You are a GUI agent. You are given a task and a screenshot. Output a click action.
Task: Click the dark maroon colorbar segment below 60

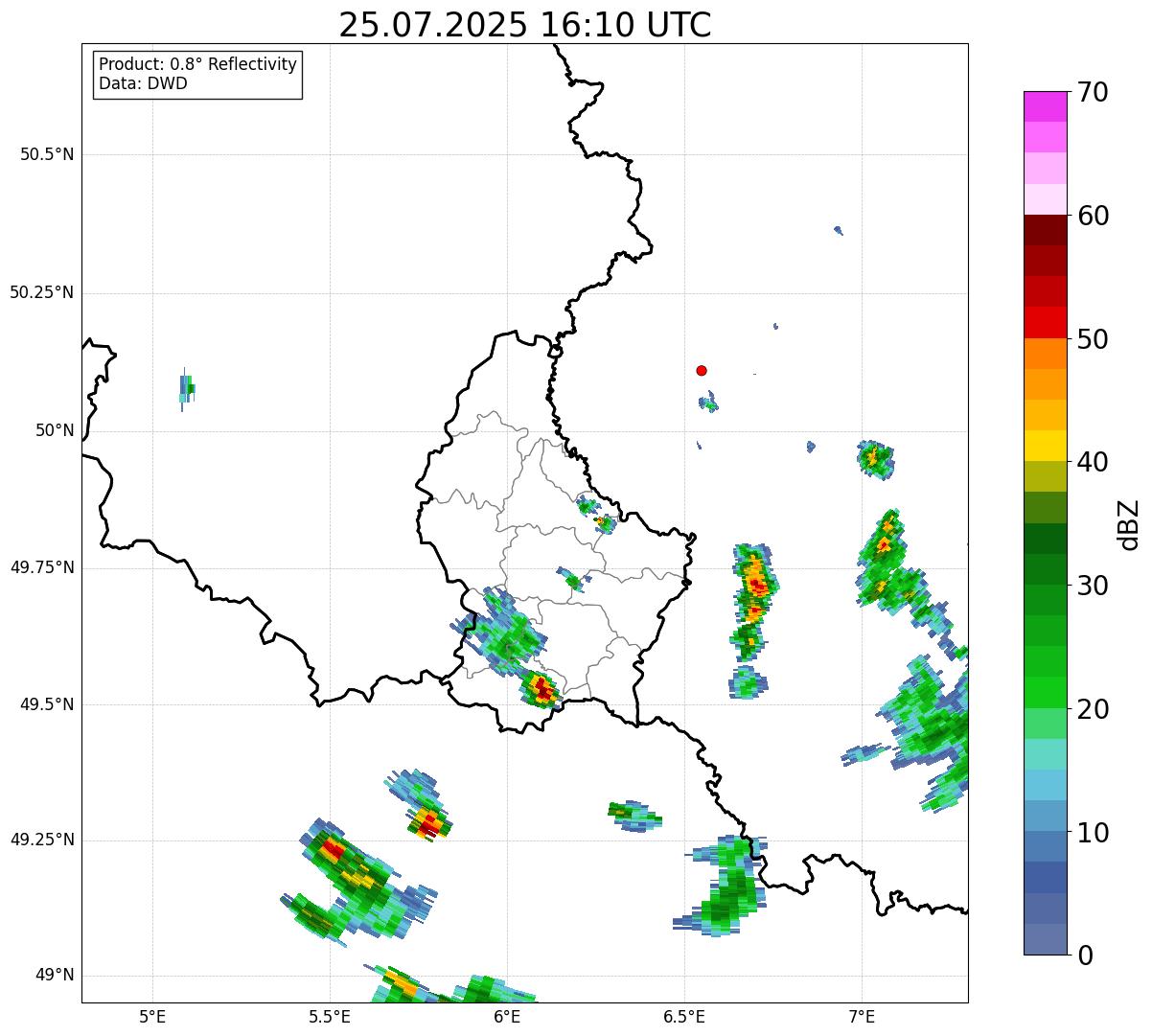1046,230
